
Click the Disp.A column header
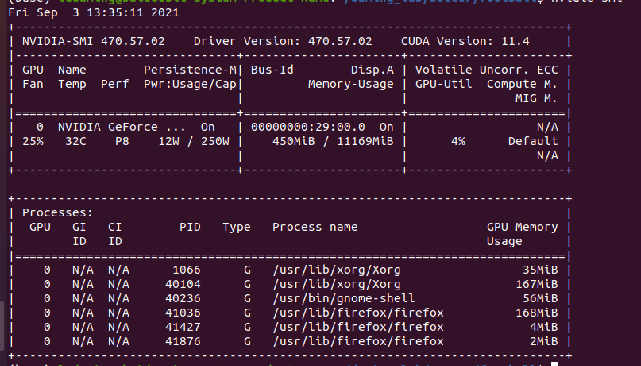[372, 70]
